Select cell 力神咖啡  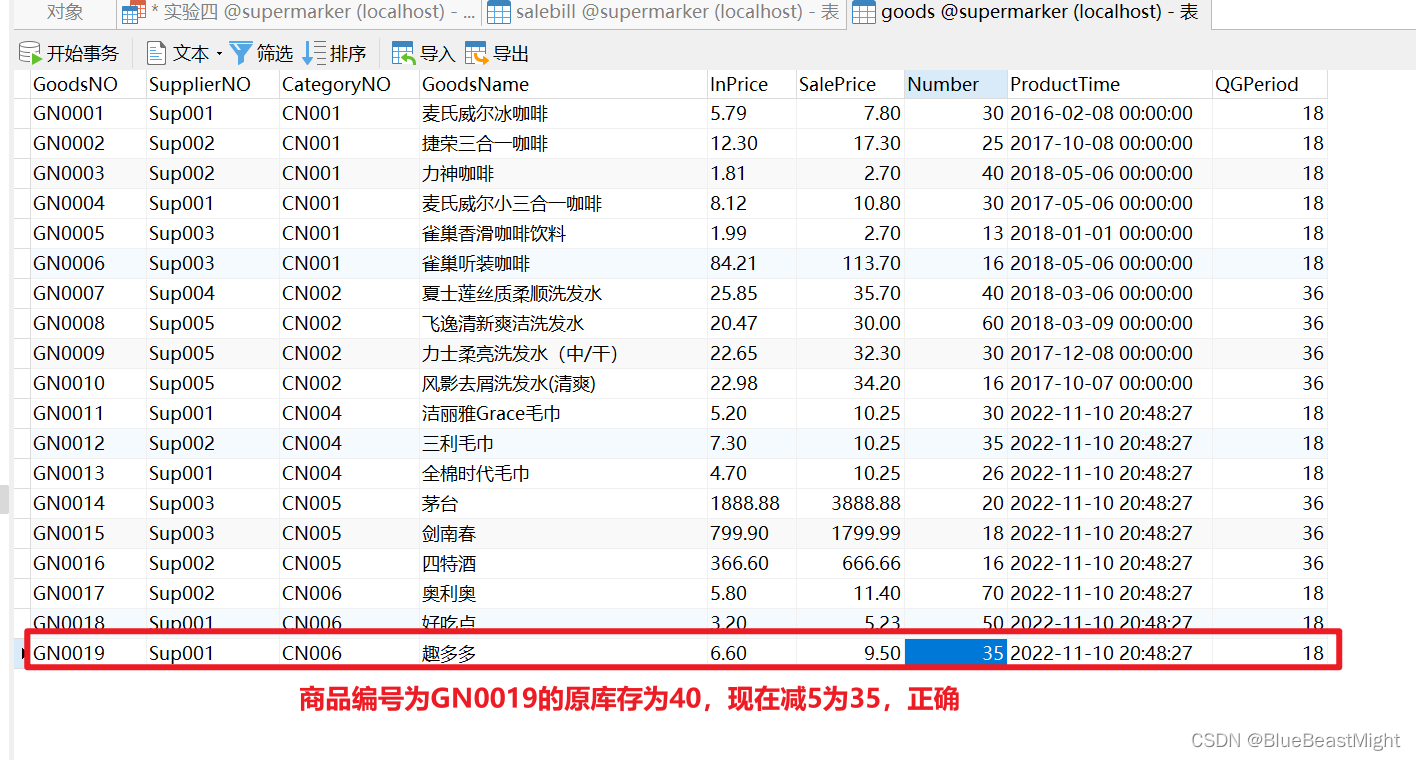[x=563, y=173]
